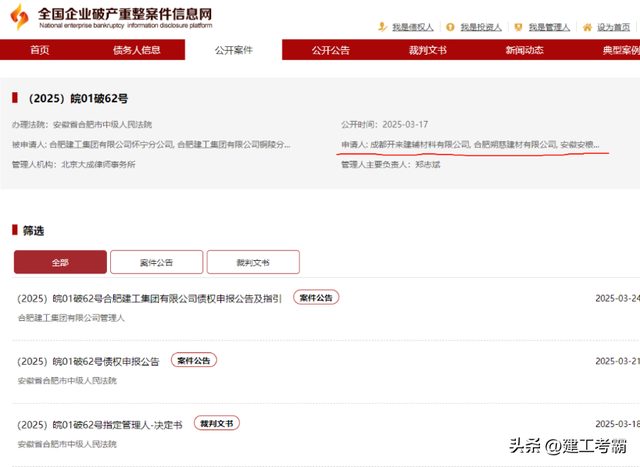
Task: Click the 申请人 line listing 成都开来建辅材料有限公司
Action: click(470, 145)
